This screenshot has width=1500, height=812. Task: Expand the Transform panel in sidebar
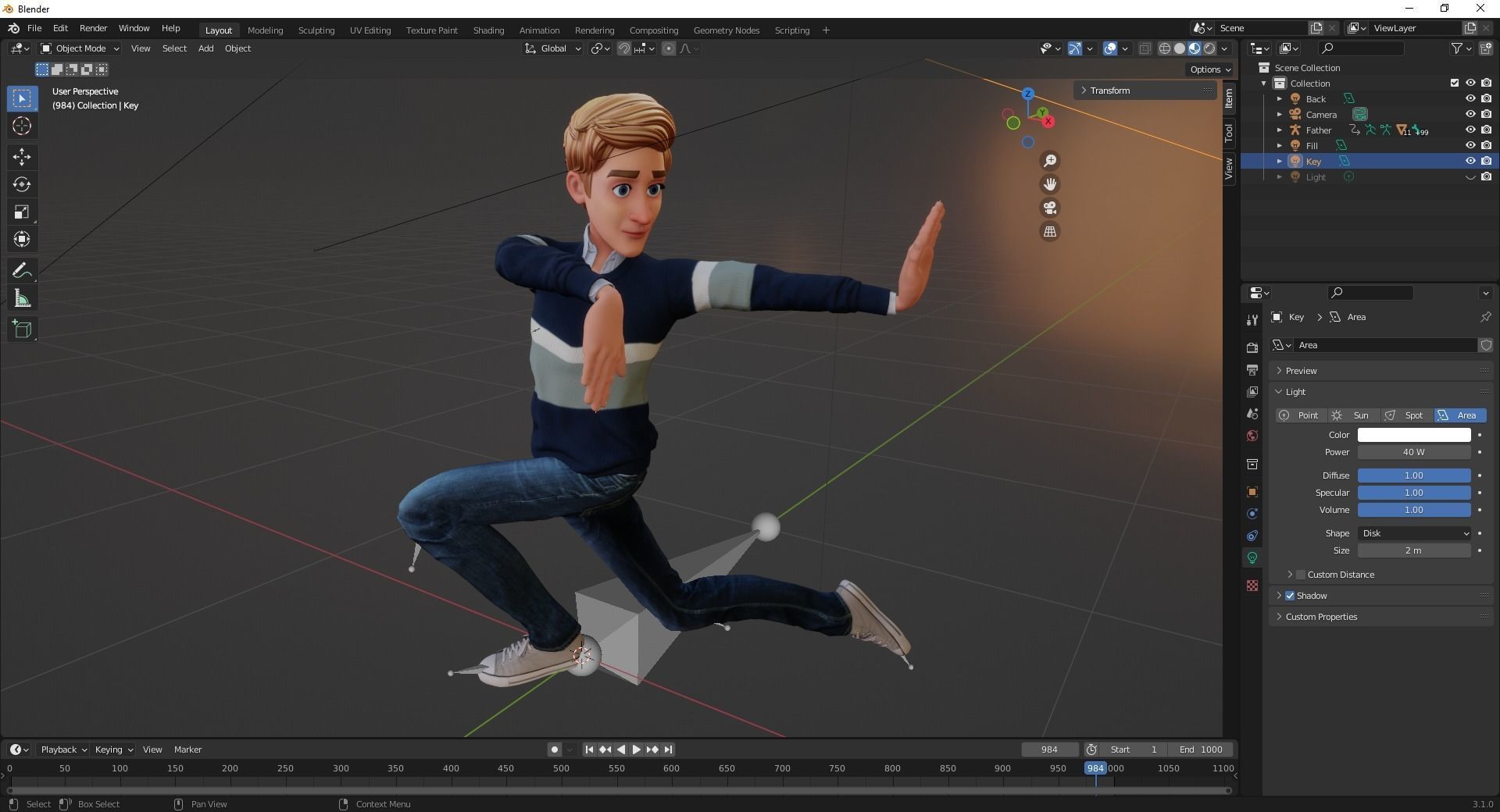1145,91
